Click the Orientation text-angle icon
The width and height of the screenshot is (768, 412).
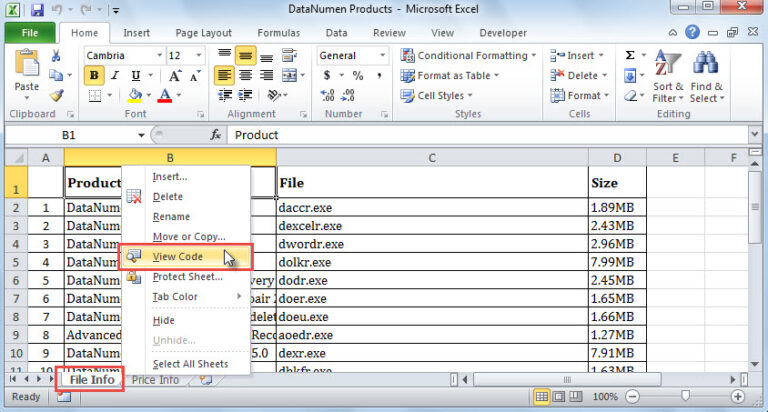click(x=274, y=95)
